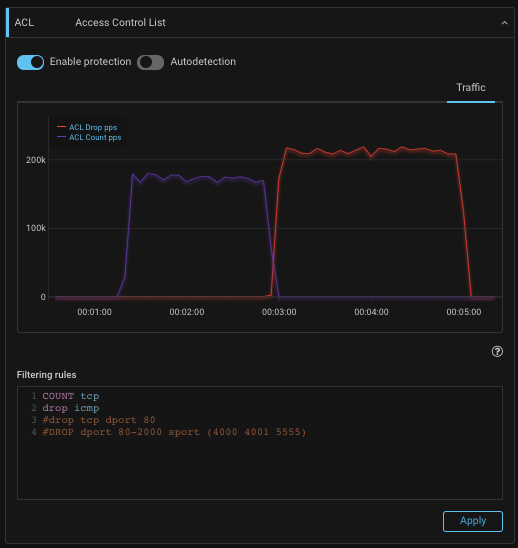
Task: Toggle the Enable protection switch
Action: pos(30,62)
